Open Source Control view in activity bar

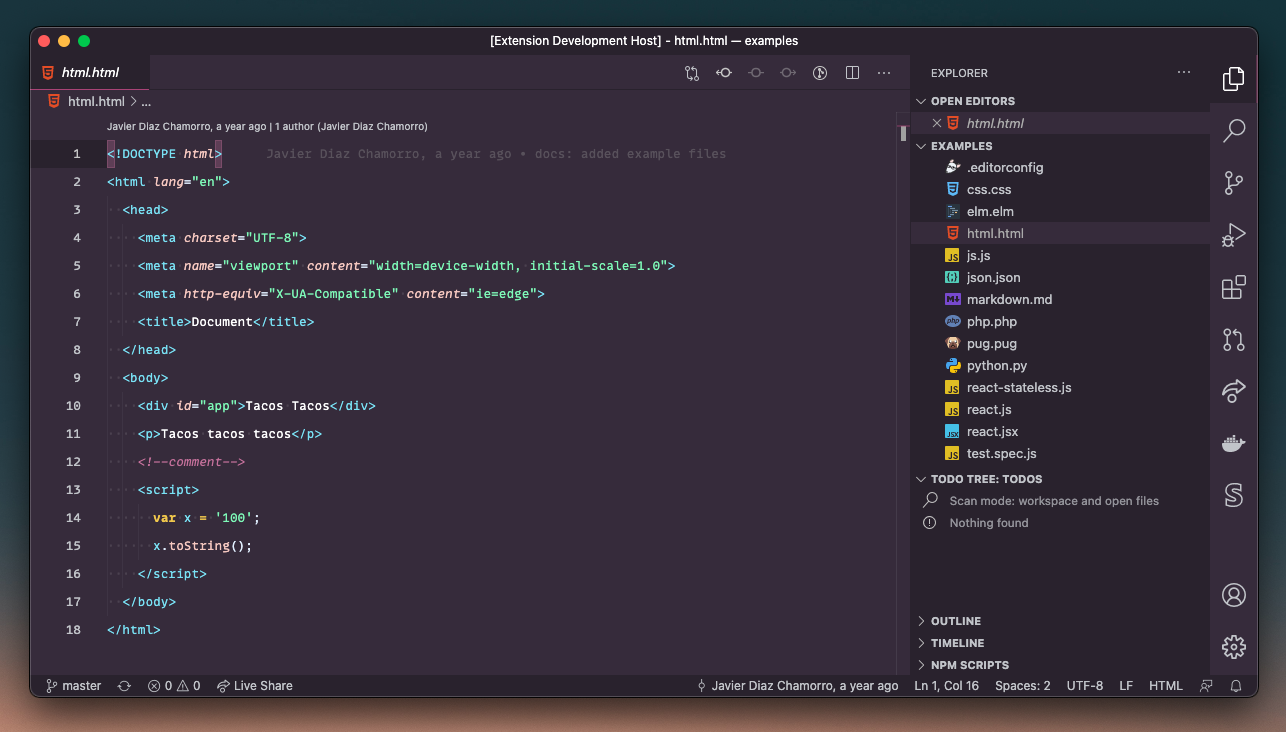tap(1234, 183)
